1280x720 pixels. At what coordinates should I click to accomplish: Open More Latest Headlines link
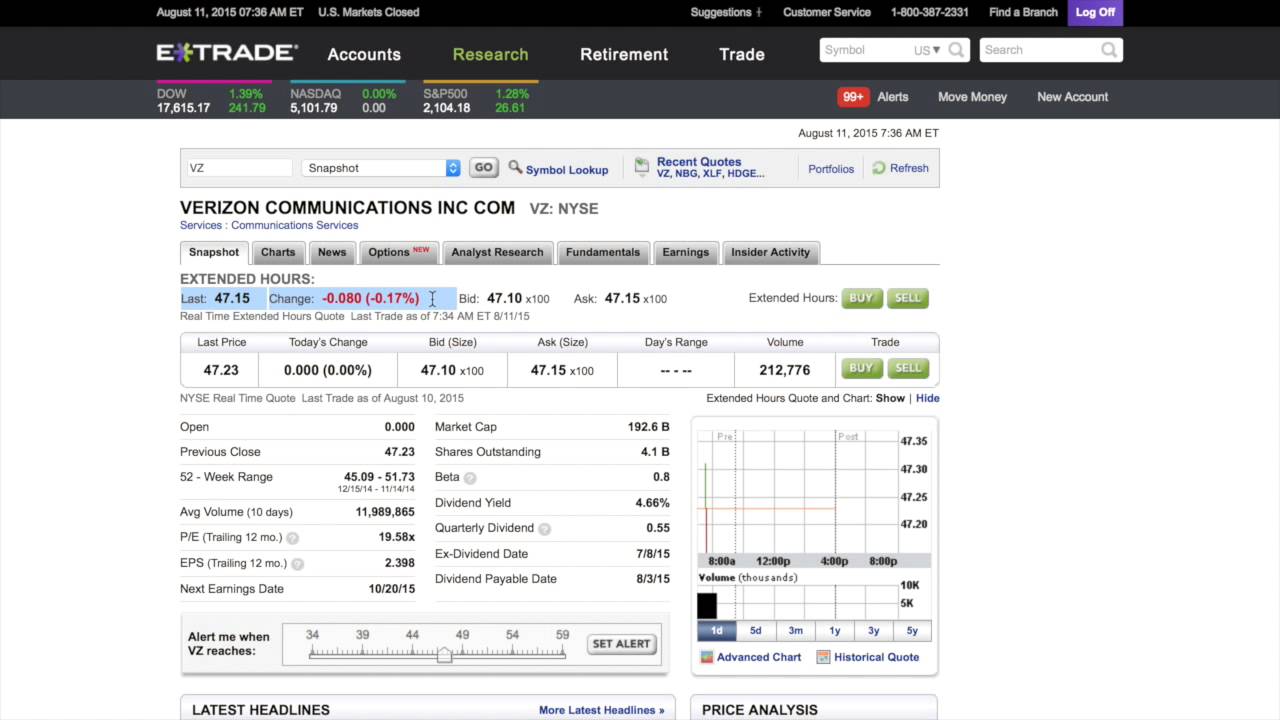click(x=601, y=710)
